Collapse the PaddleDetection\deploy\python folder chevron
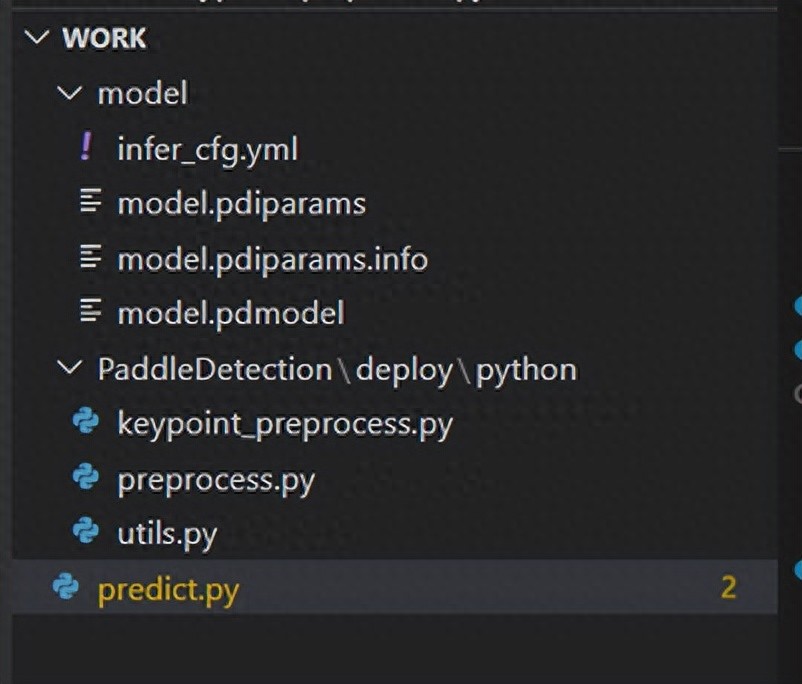Image resolution: width=802 pixels, height=684 pixels. pyautogui.click(x=69, y=368)
